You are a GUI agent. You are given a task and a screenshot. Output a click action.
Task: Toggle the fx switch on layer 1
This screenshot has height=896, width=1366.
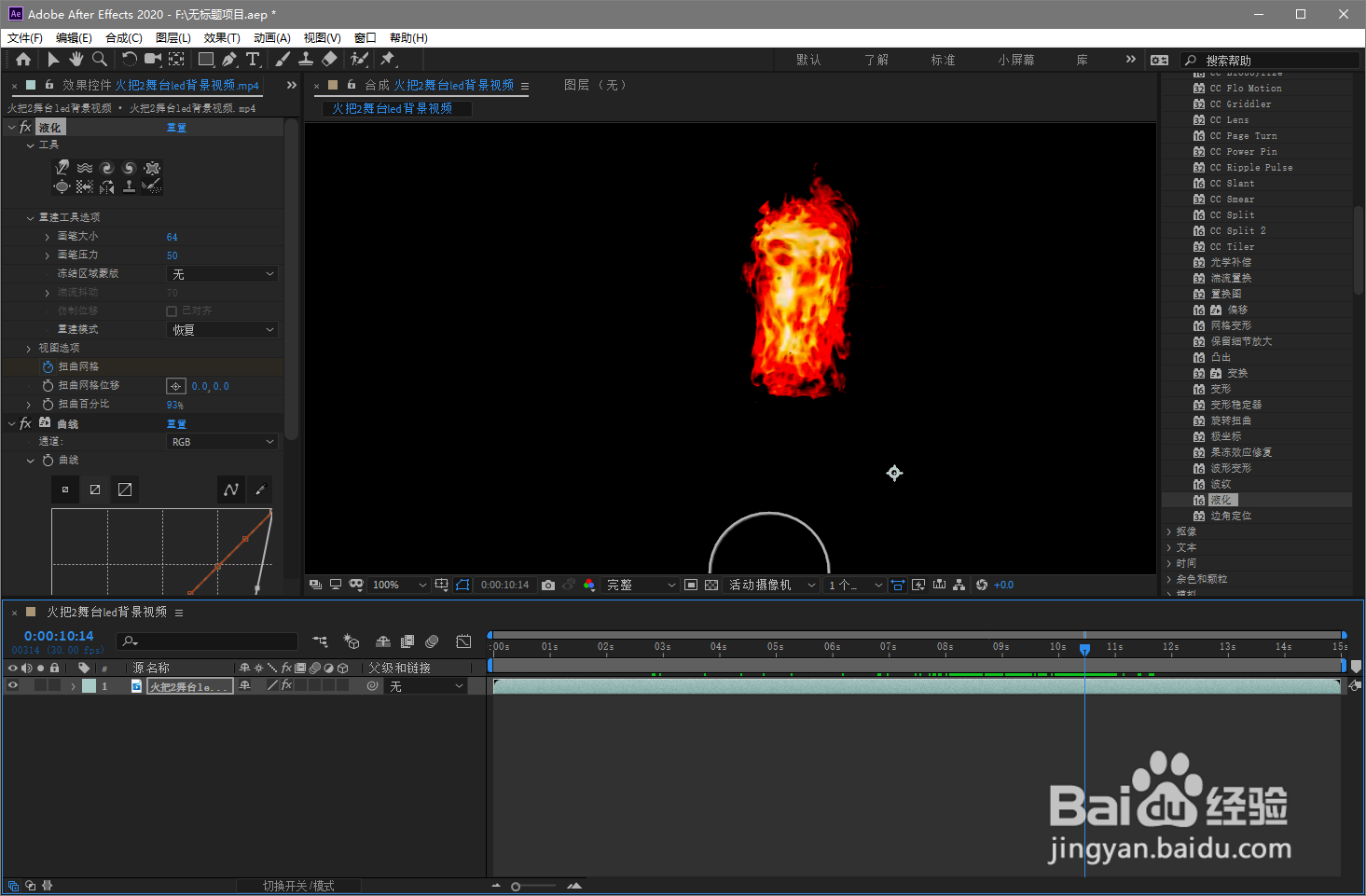click(287, 685)
